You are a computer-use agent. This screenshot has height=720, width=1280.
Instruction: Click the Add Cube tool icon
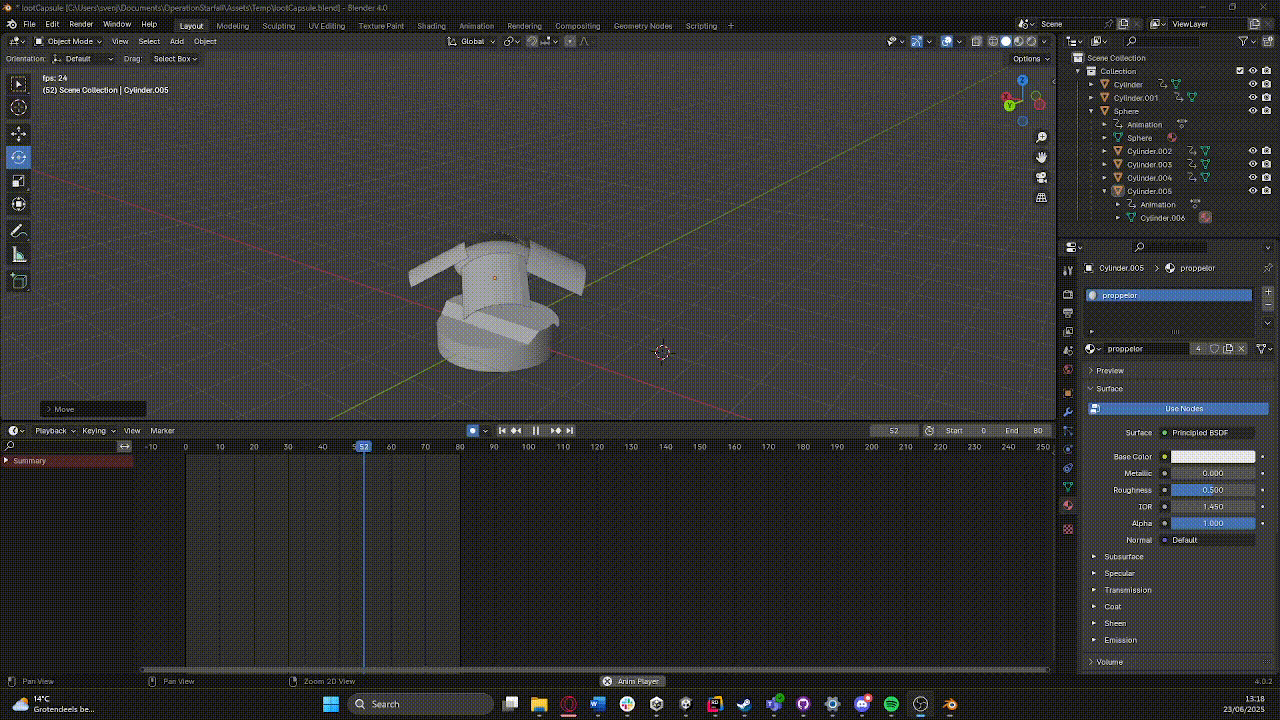[x=18, y=282]
